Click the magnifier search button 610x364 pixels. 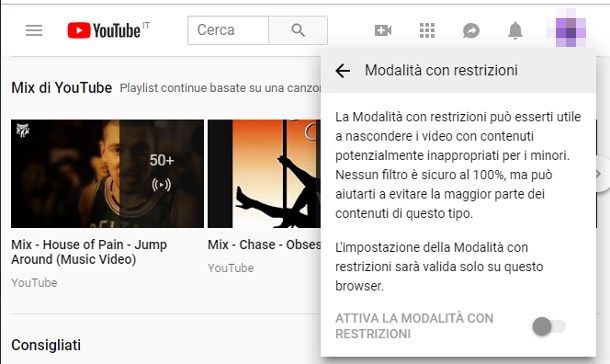tap(298, 30)
